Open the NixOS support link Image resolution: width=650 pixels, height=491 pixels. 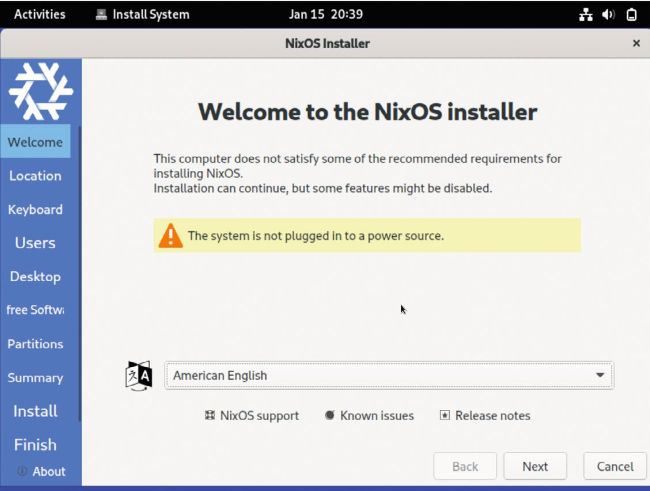point(252,416)
